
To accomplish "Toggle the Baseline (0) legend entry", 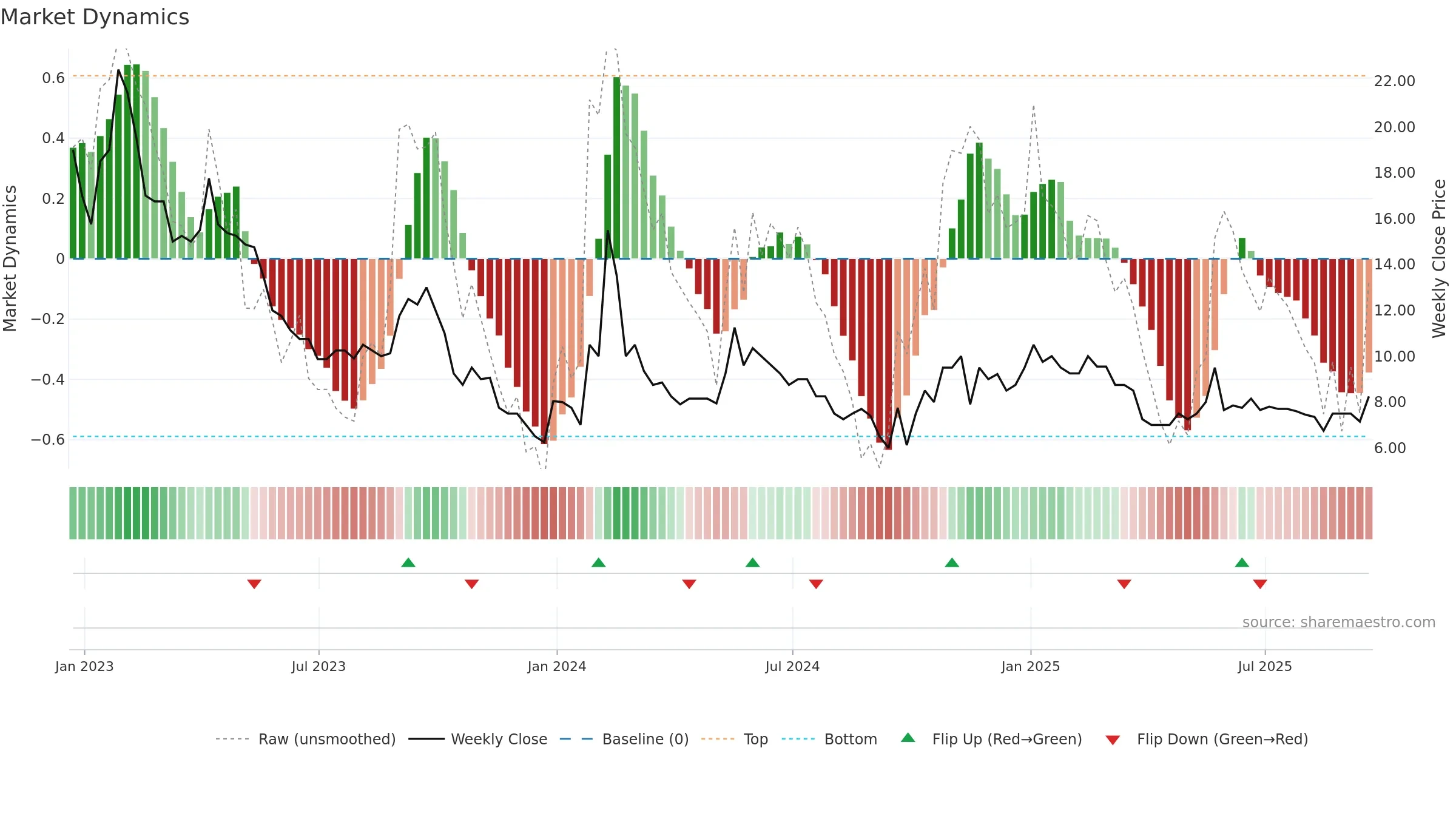I will pyautogui.click(x=624, y=739).
